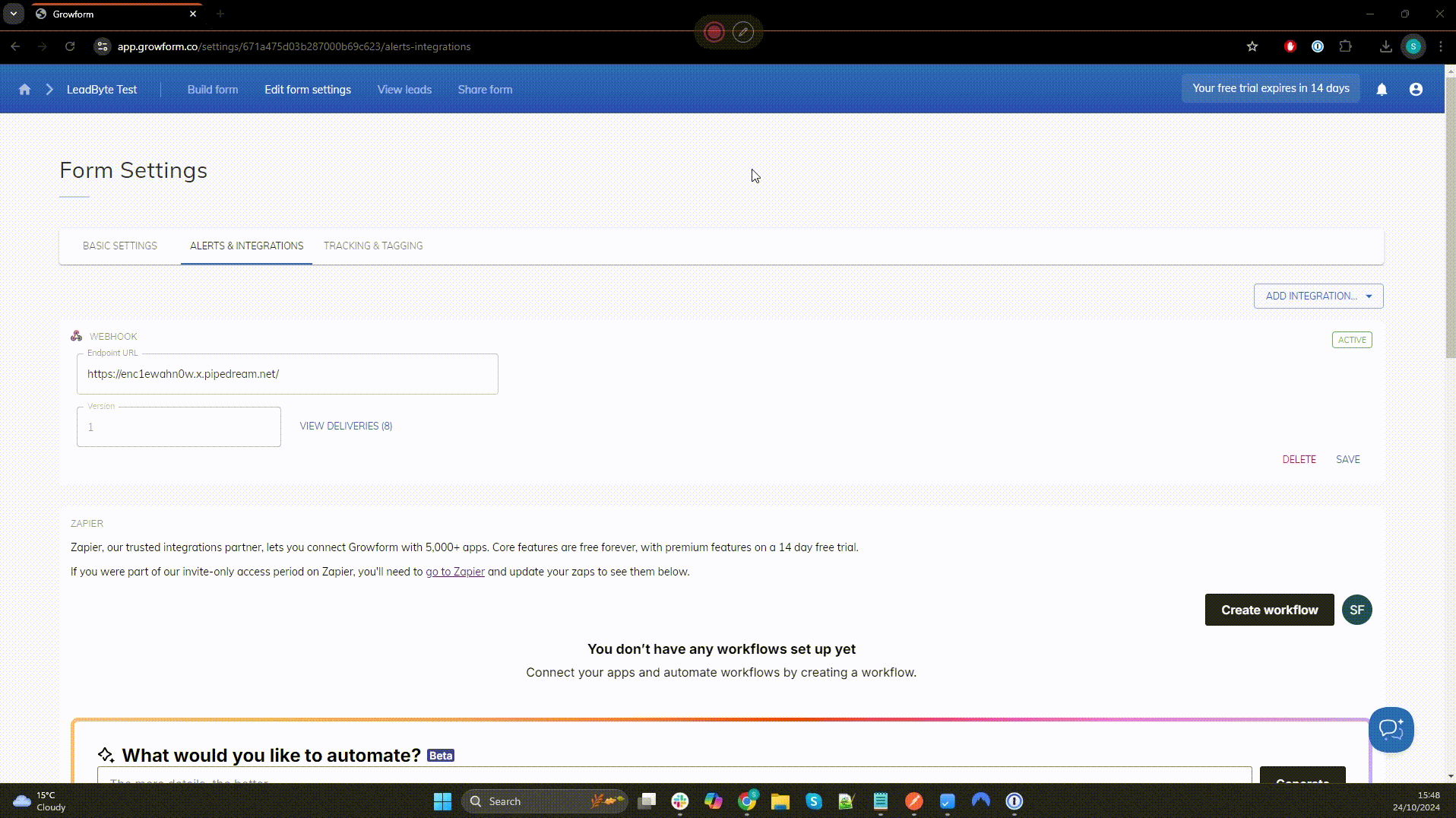Open the live chat support bubble
This screenshot has height=818, width=1456.
coord(1391,730)
